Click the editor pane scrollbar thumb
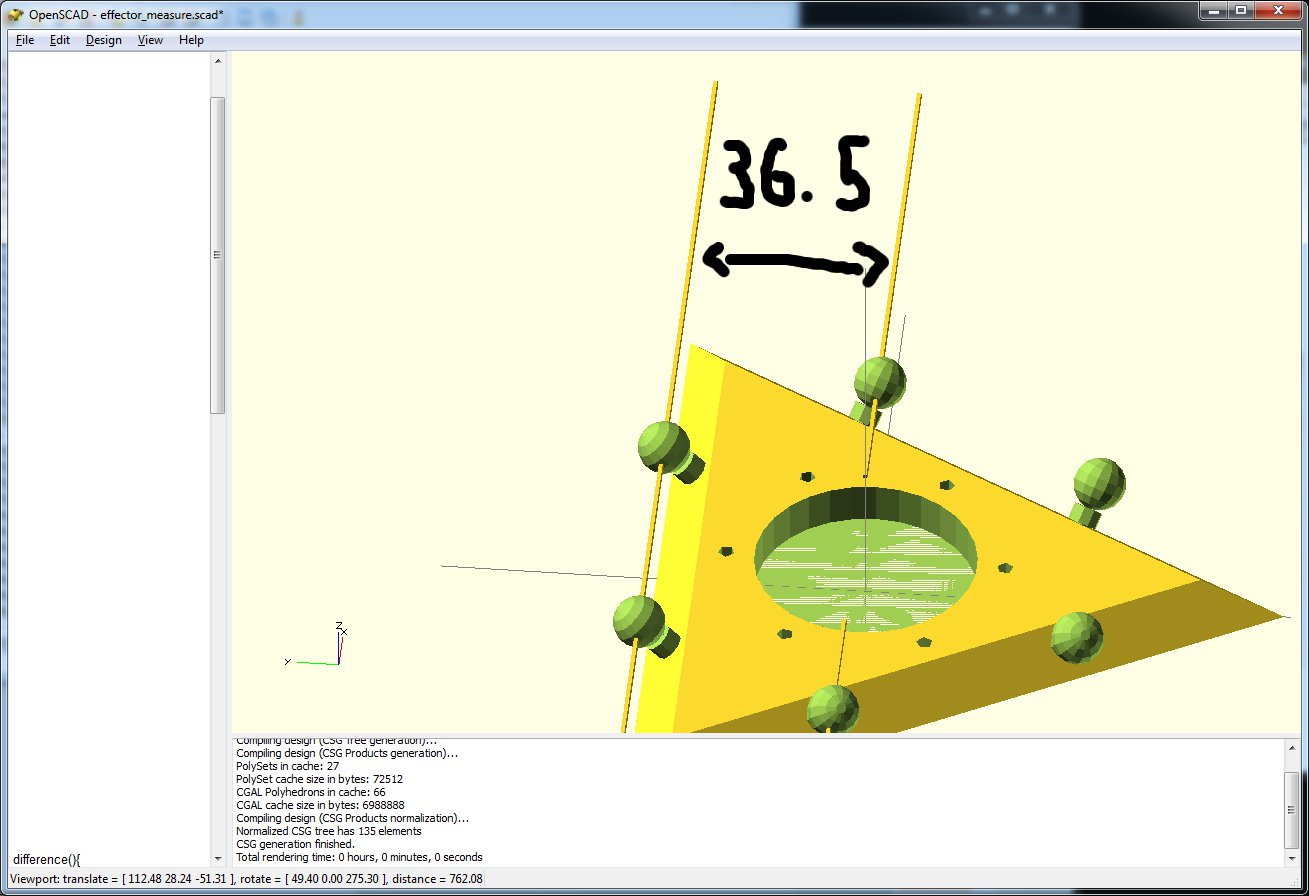The height and width of the screenshot is (896, 1309). [218, 255]
